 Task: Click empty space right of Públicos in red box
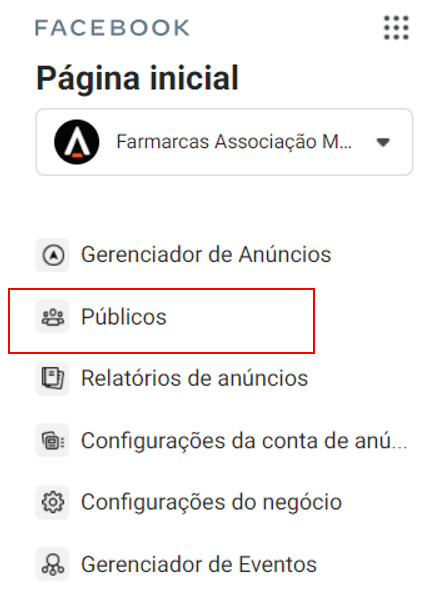pos(240,321)
